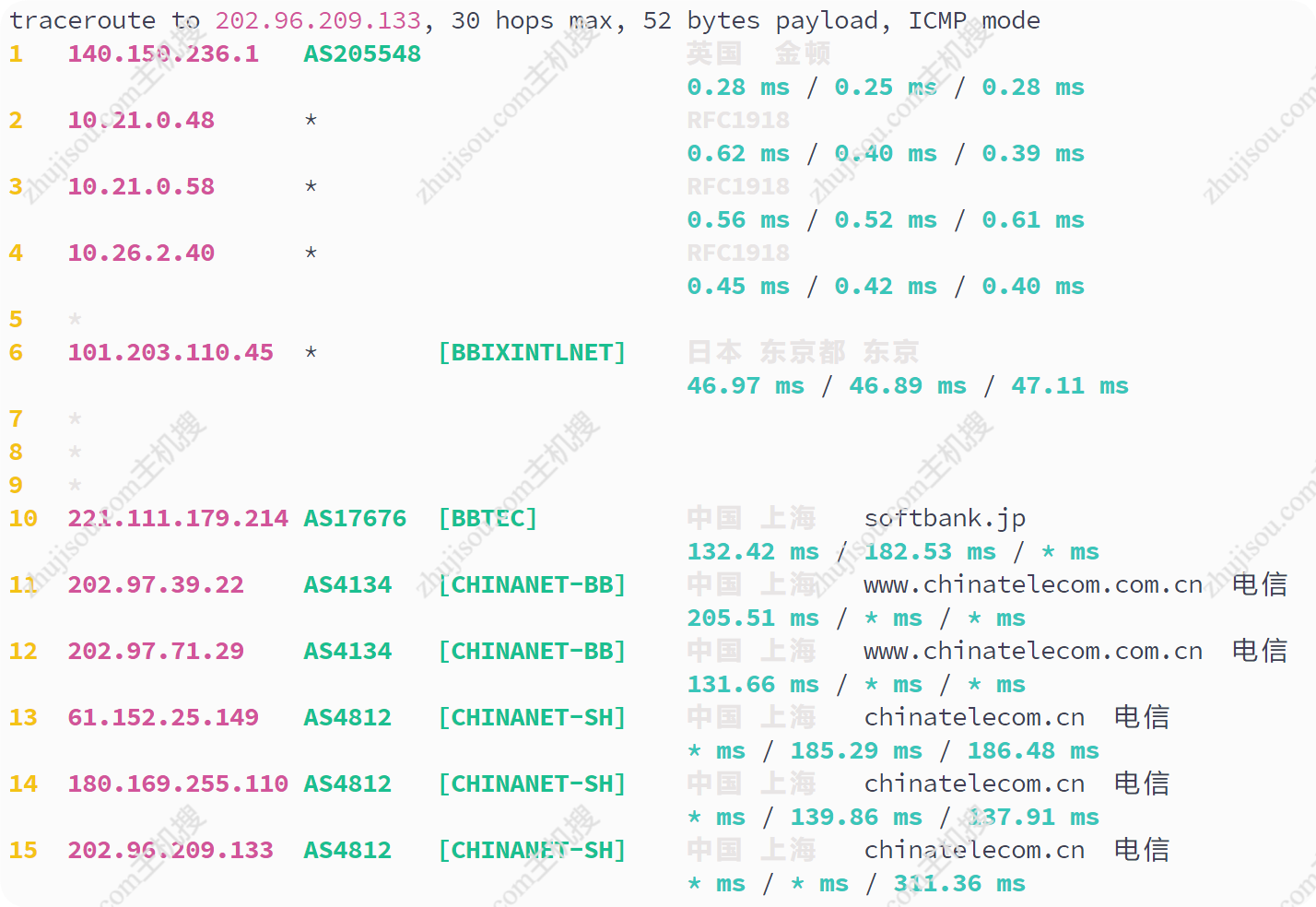This screenshot has height=907, width=1316.
Task: Select the [BBIXINTLNET] network tag
Action: pyautogui.click(x=532, y=352)
